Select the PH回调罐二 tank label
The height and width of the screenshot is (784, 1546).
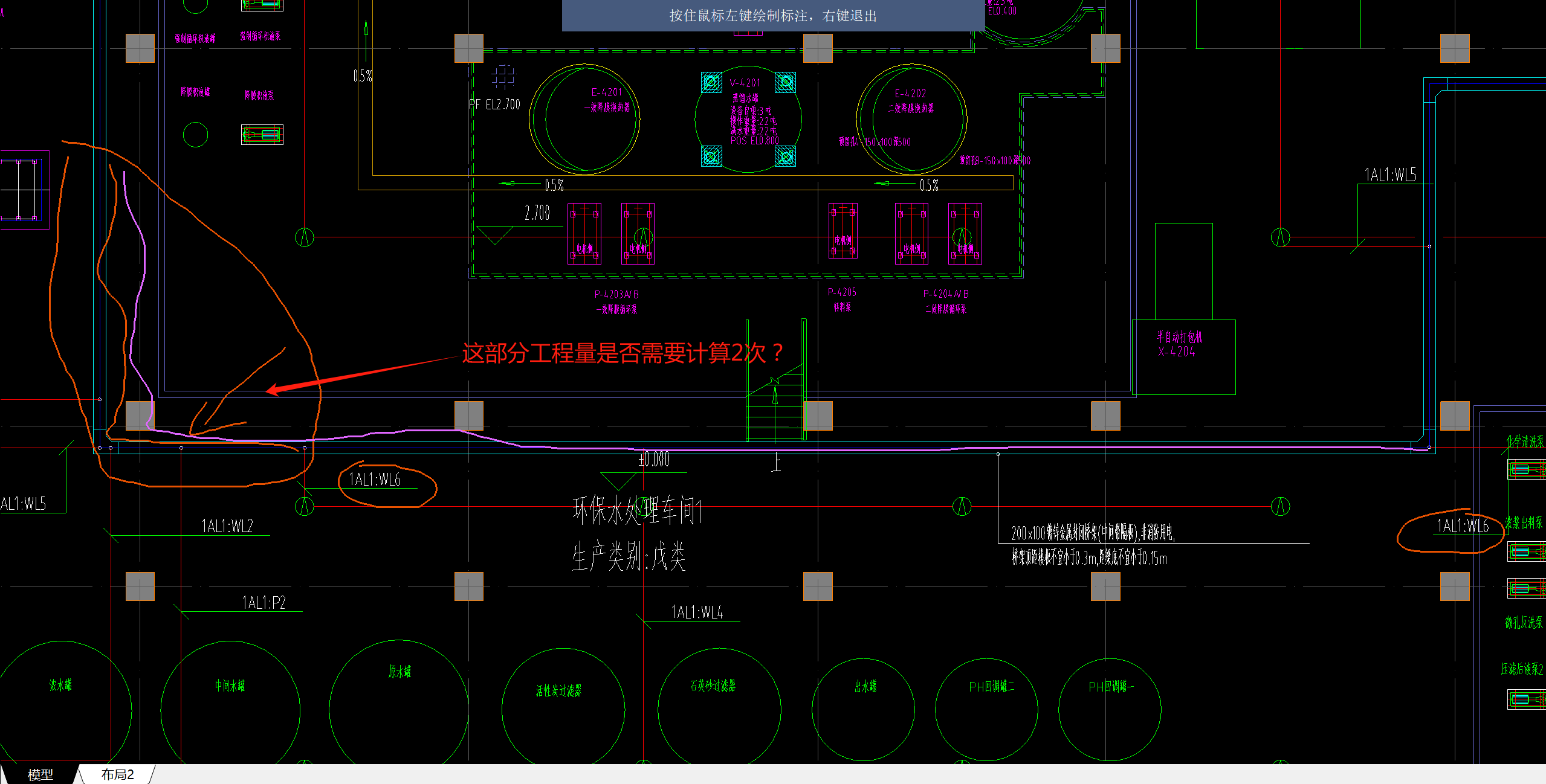pyautogui.click(x=991, y=687)
